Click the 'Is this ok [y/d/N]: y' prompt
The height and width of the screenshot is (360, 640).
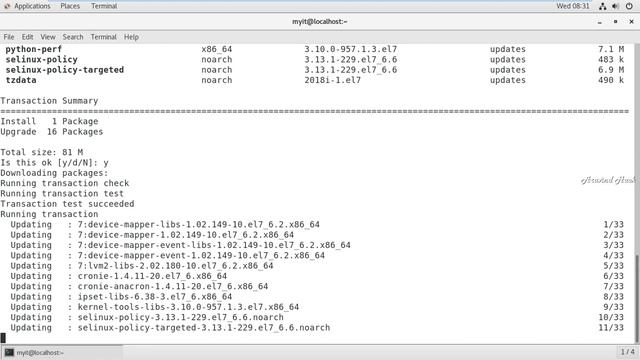pyautogui.click(x=55, y=163)
